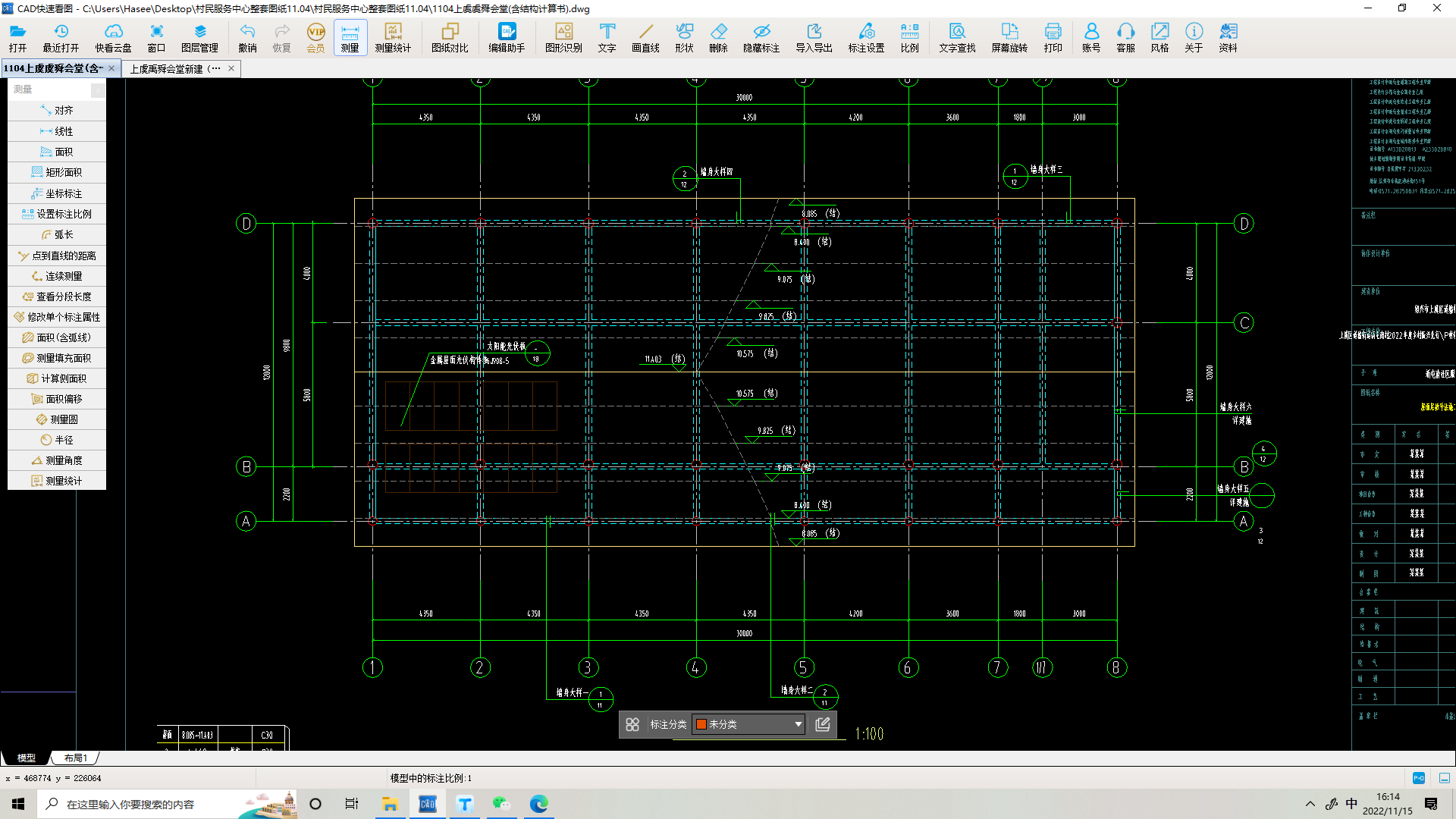Choose 矩形面积 rectangle area
Viewport: 1456px width, 819px height.
pyautogui.click(x=57, y=172)
